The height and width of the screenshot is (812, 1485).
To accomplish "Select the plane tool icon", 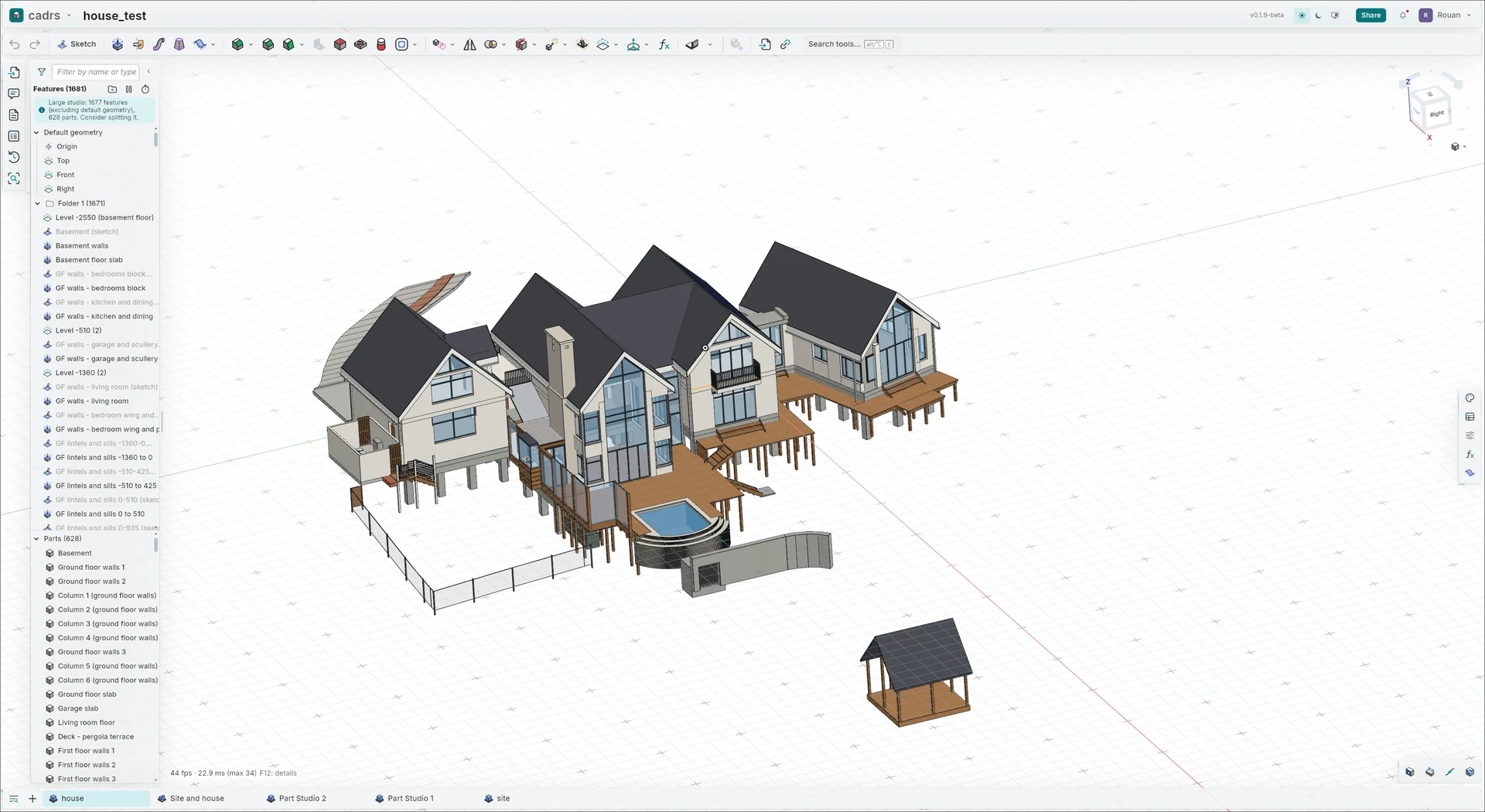I will [603, 45].
